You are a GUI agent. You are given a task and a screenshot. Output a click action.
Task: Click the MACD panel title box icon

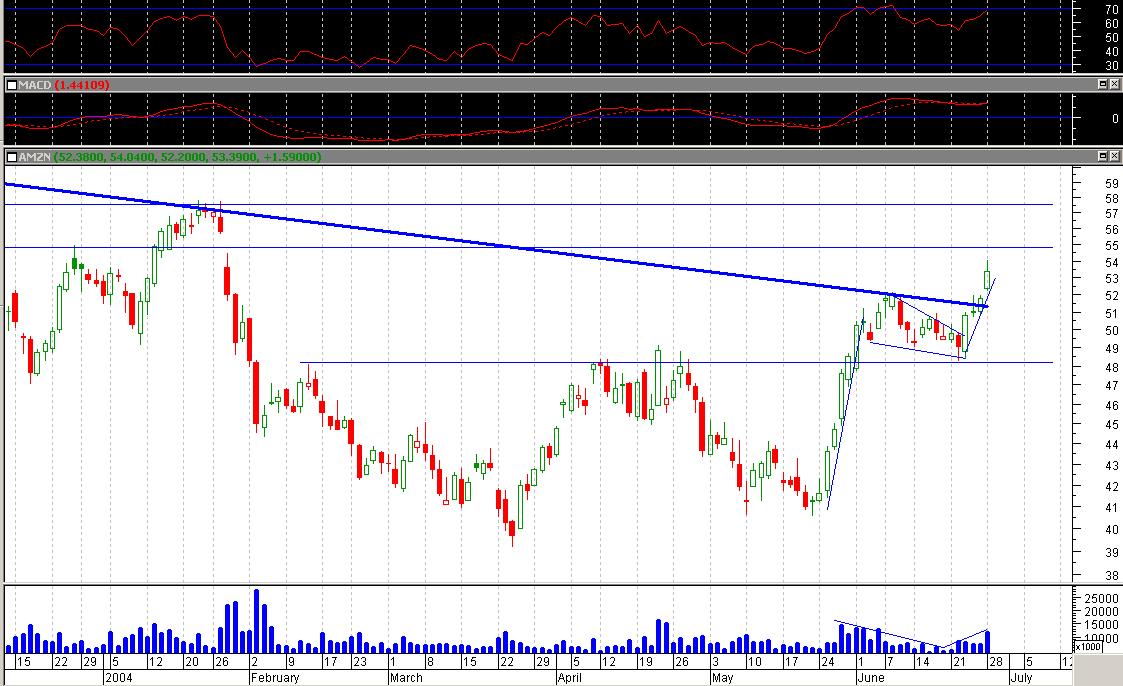11,85
